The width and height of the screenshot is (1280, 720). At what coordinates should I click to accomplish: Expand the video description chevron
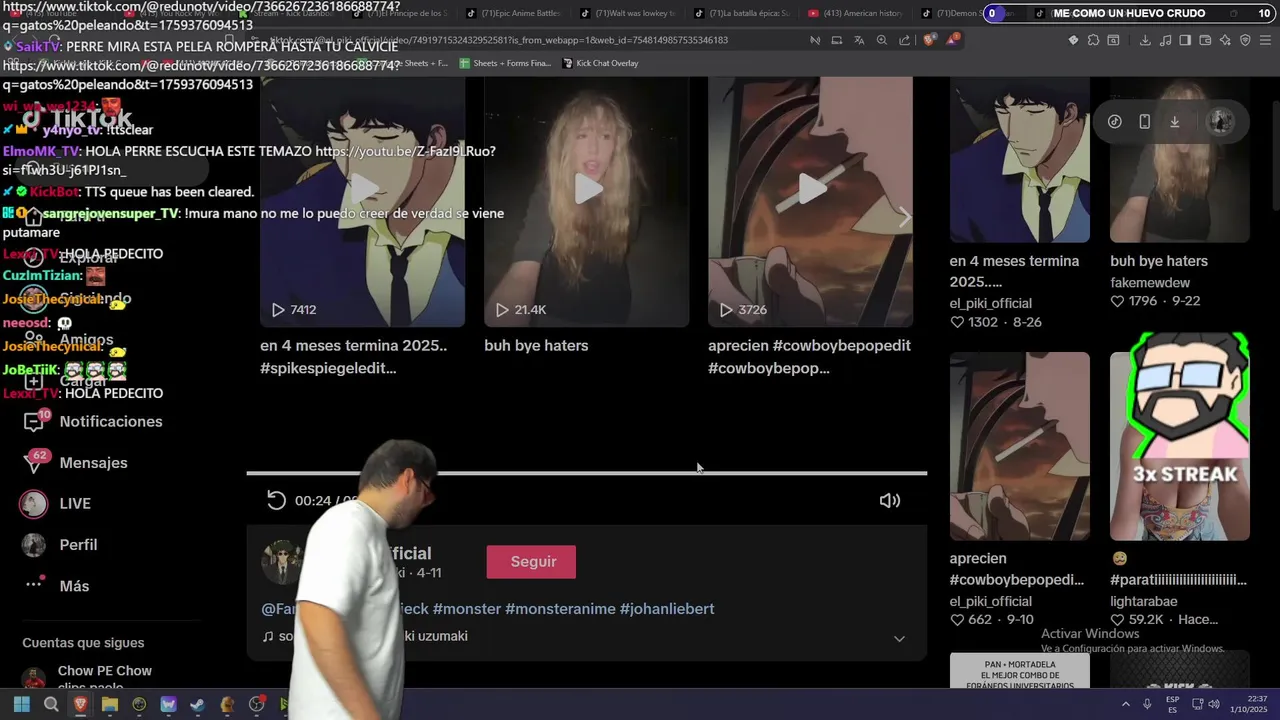(x=899, y=638)
